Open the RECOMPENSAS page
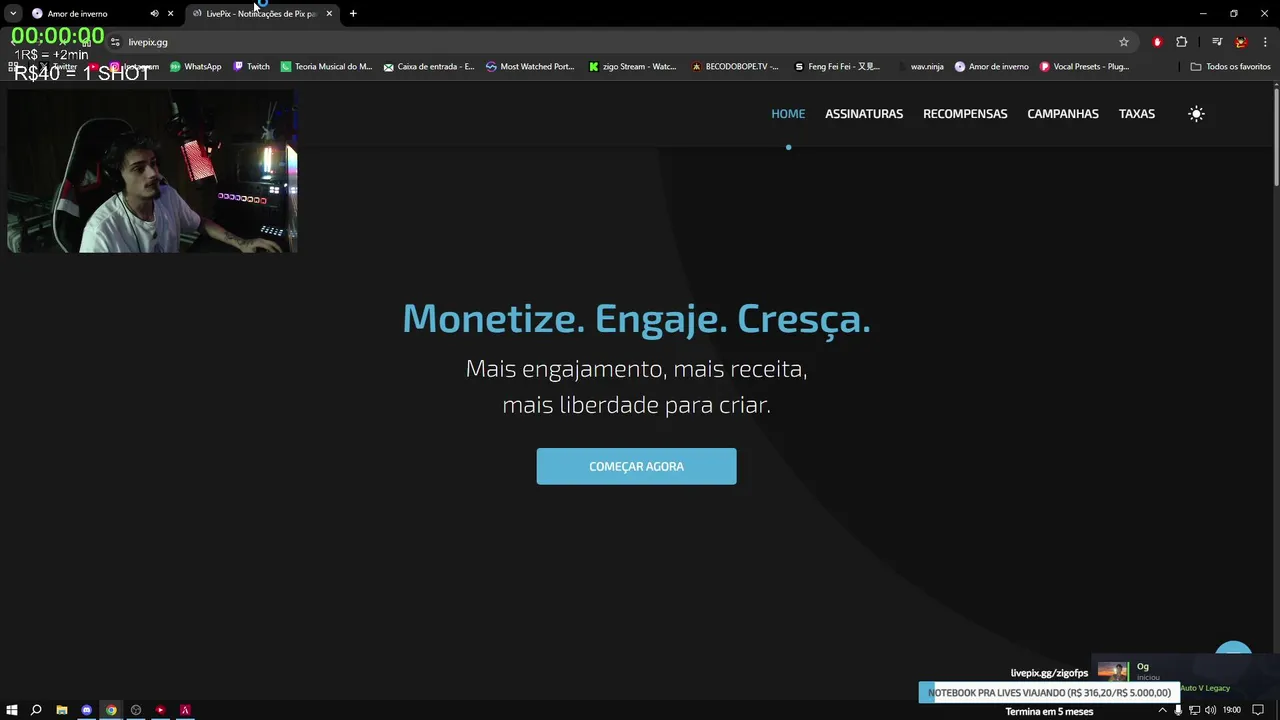Viewport: 1280px width, 720px height. (965, 114)
